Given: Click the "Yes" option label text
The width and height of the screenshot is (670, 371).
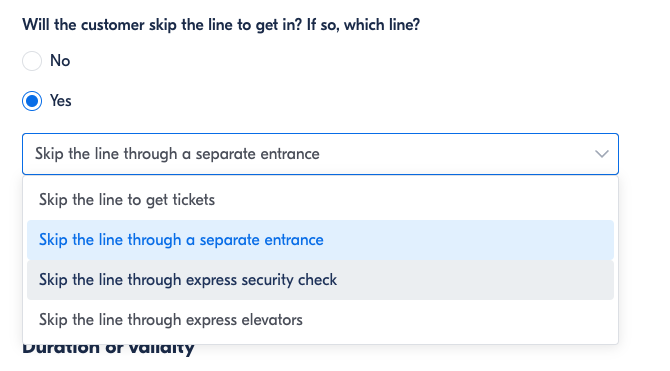Looking at the screenshot, I should tap(61, 101).
